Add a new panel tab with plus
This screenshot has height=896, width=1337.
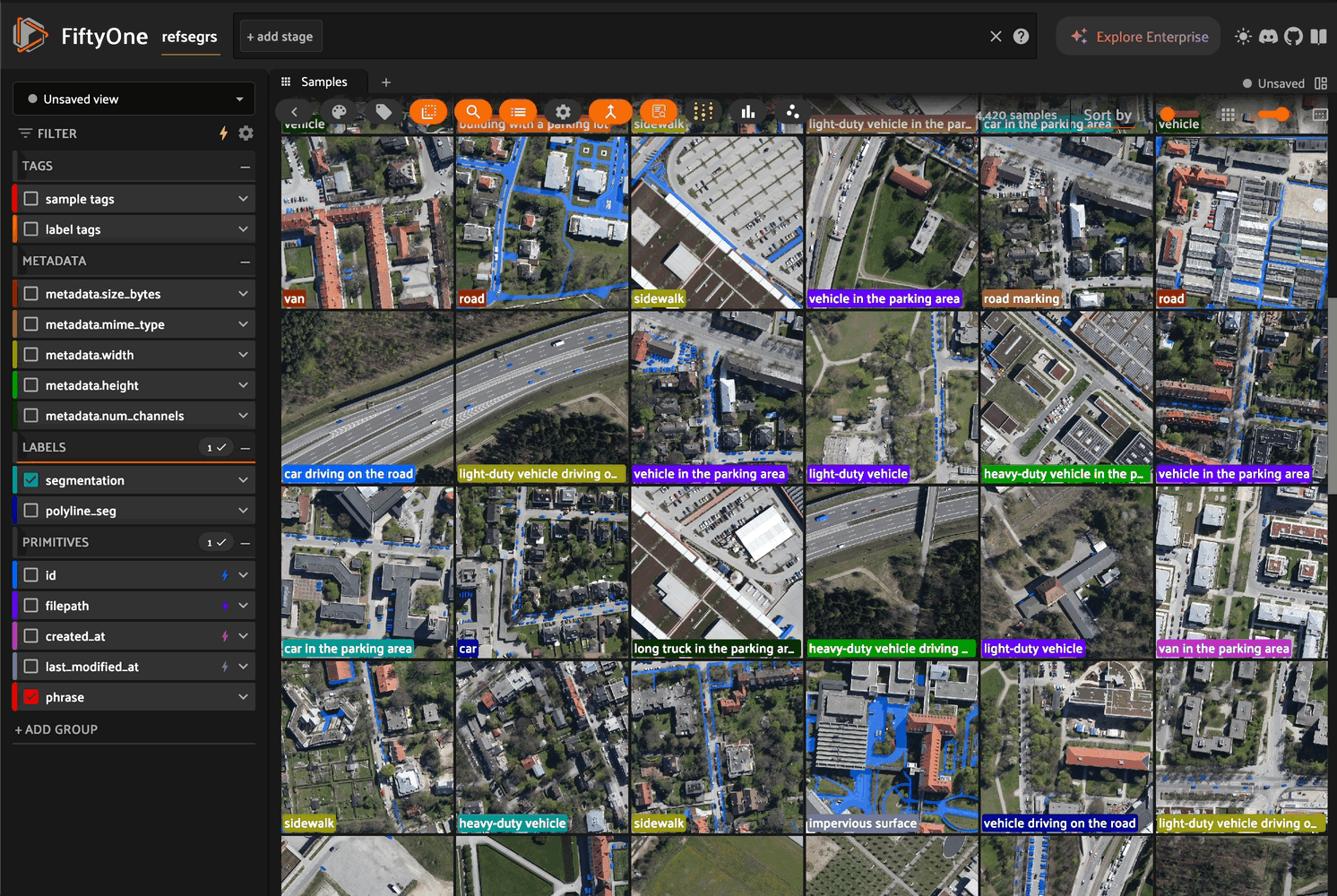click(x=386, y=82)
